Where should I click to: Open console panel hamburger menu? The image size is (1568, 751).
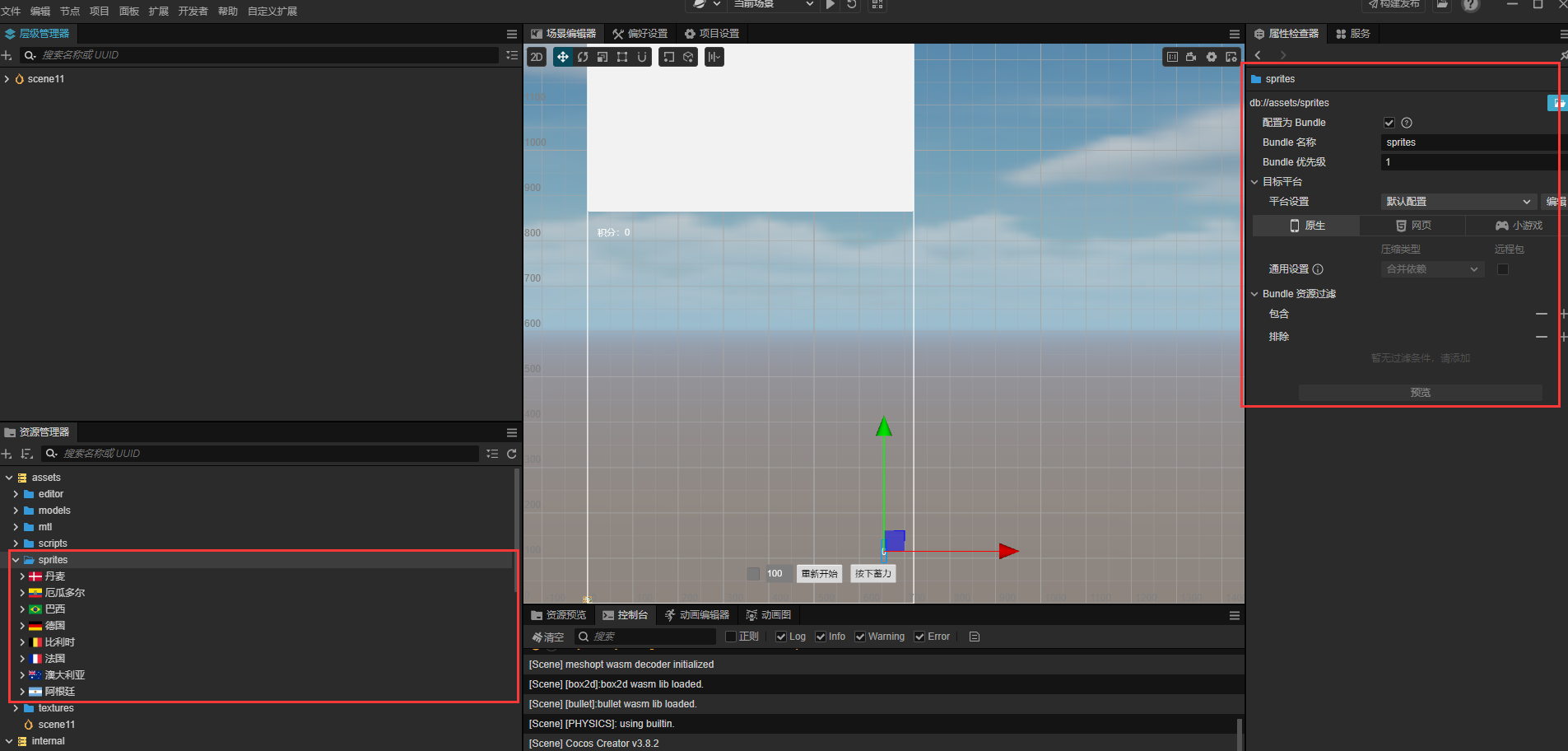(x=1235, y=615)
